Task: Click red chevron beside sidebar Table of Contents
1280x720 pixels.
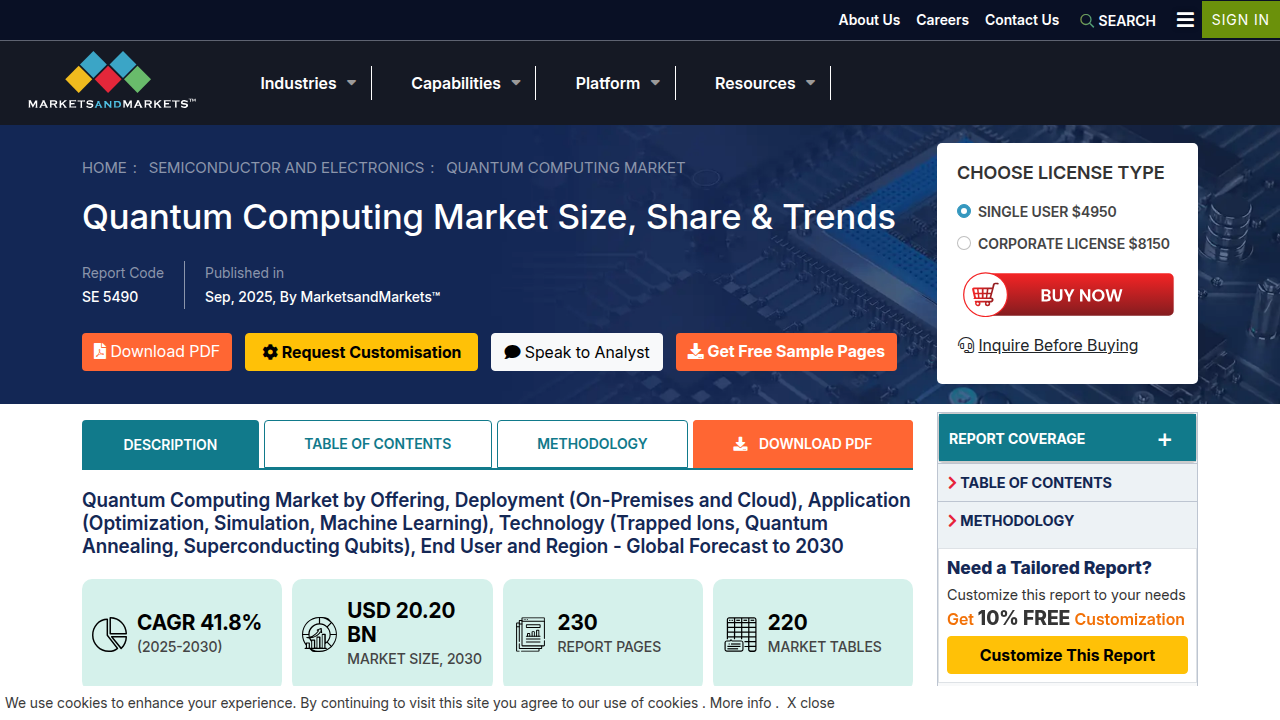Action: pyautogui.click(x=952, y=483)
